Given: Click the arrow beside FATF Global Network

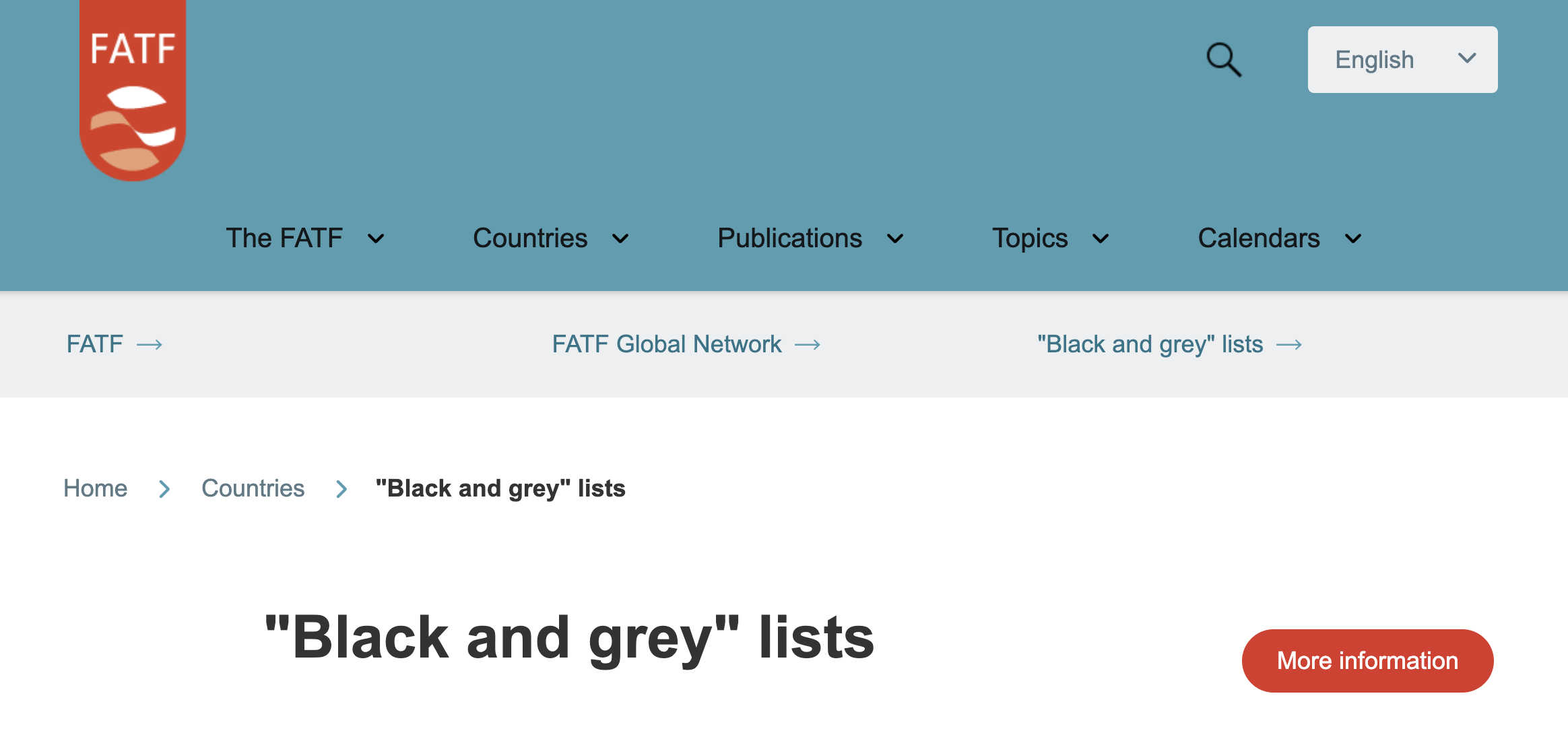Looking at the screenshot, I should 810,345.
